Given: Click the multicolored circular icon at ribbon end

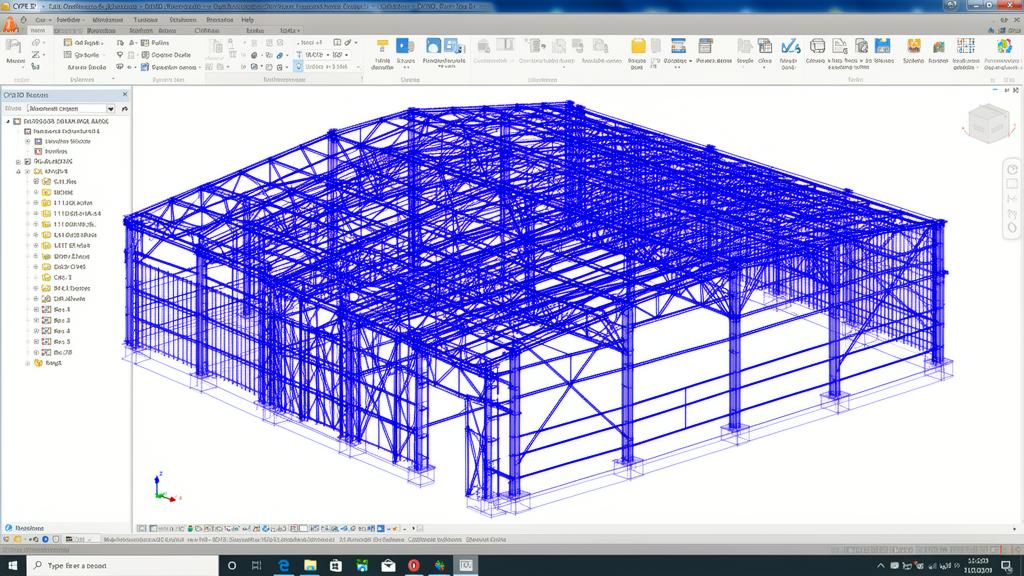Looking at the screenshot, I should pos(1005,46).
